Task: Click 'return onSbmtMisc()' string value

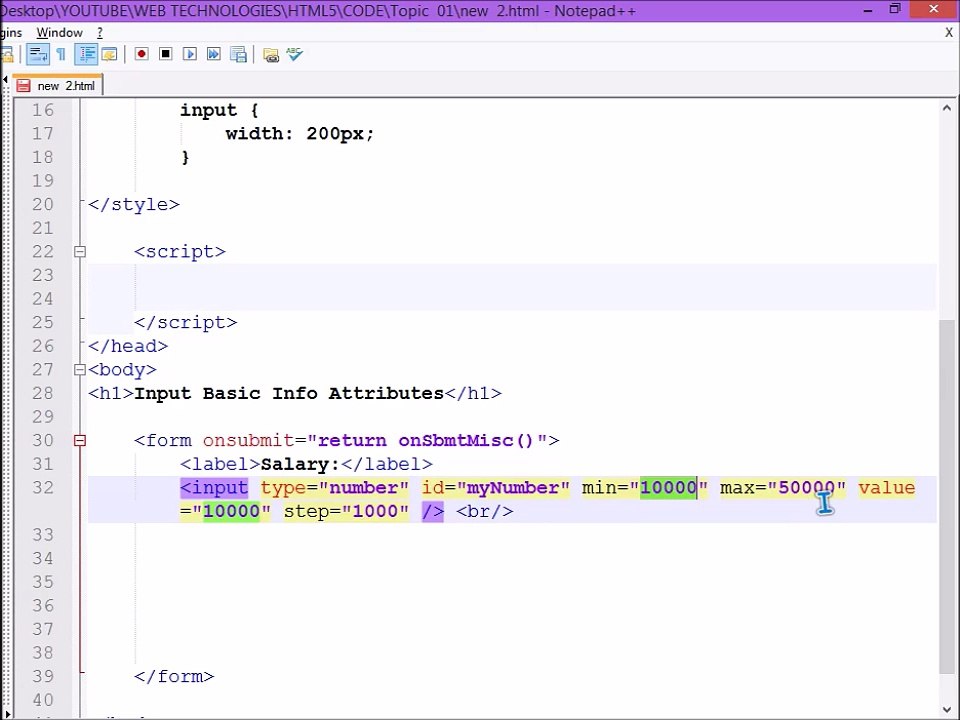Action: point(426,440)
